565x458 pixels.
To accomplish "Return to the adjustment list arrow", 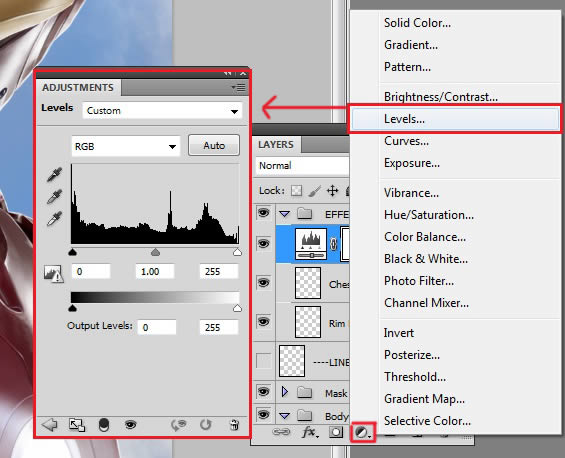I will 49,424.
